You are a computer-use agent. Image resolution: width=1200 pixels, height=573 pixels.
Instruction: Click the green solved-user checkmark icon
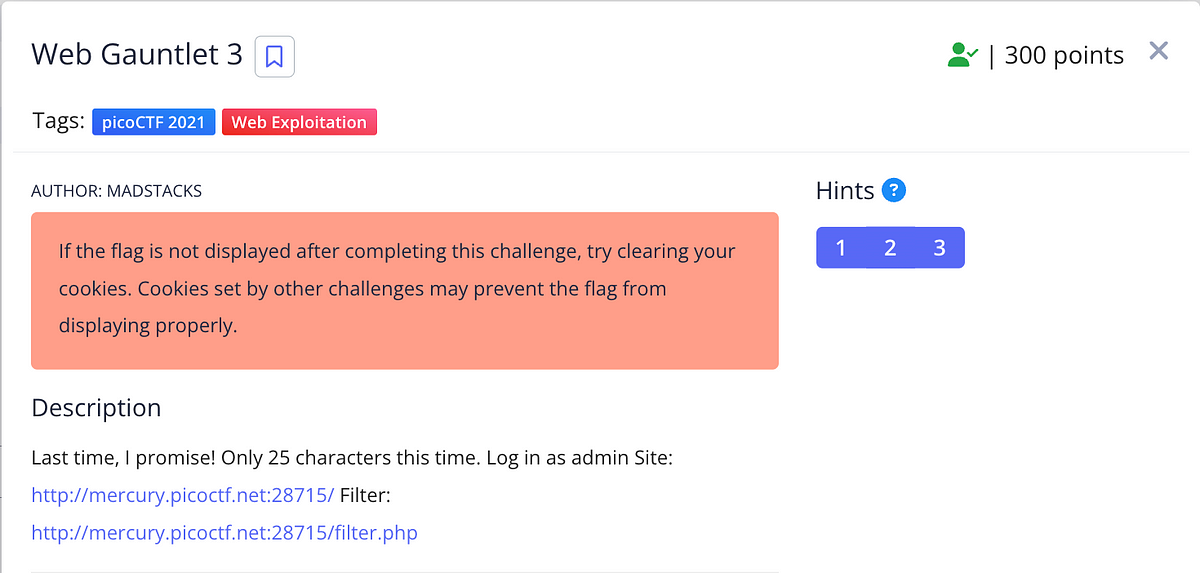coord(963,55)
